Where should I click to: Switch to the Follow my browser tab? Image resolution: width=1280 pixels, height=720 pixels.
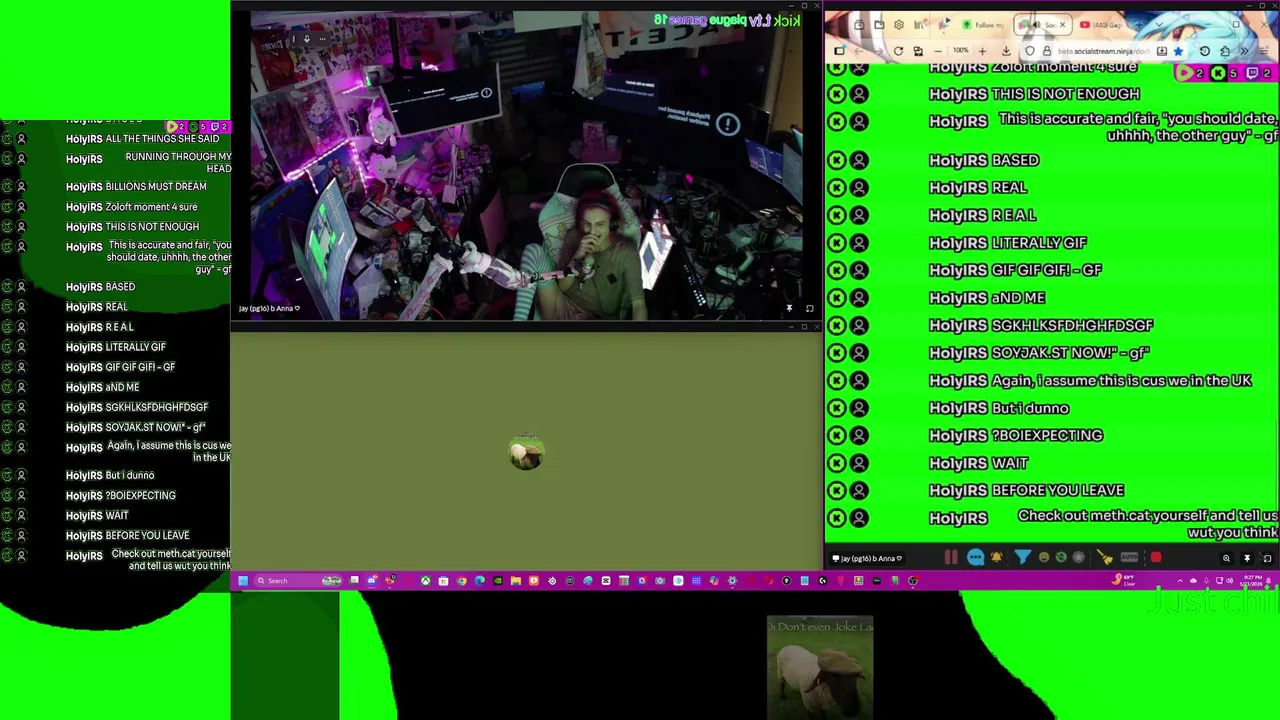(984, 25)
